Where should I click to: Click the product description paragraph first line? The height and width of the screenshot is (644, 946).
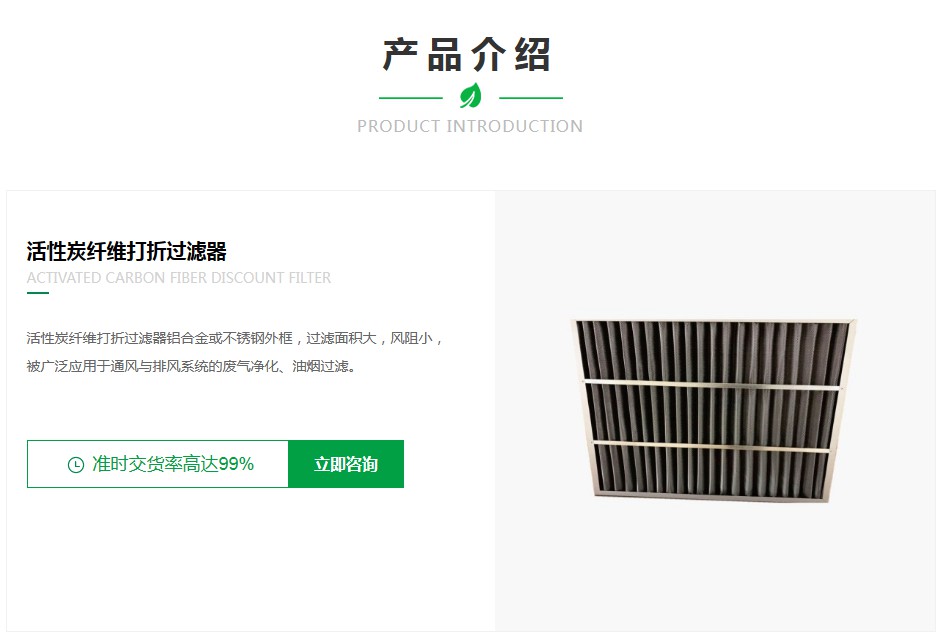point(235,338)
